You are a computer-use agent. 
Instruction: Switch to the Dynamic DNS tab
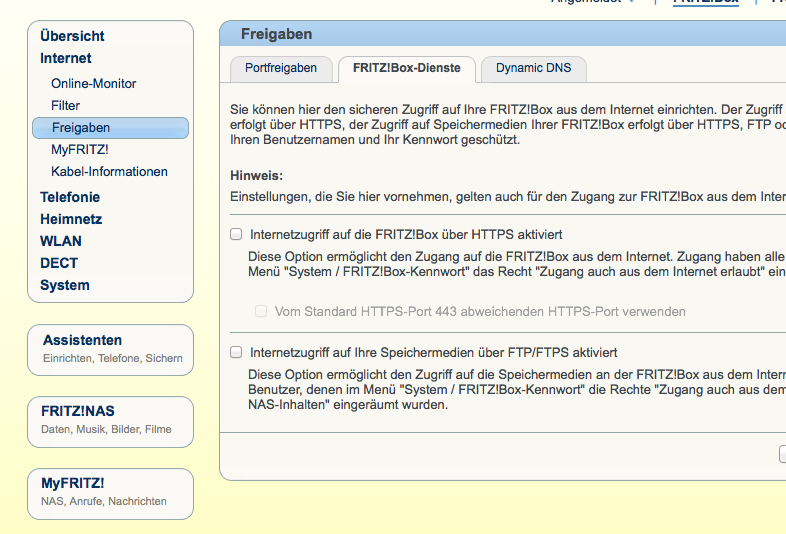click(533, 69)
